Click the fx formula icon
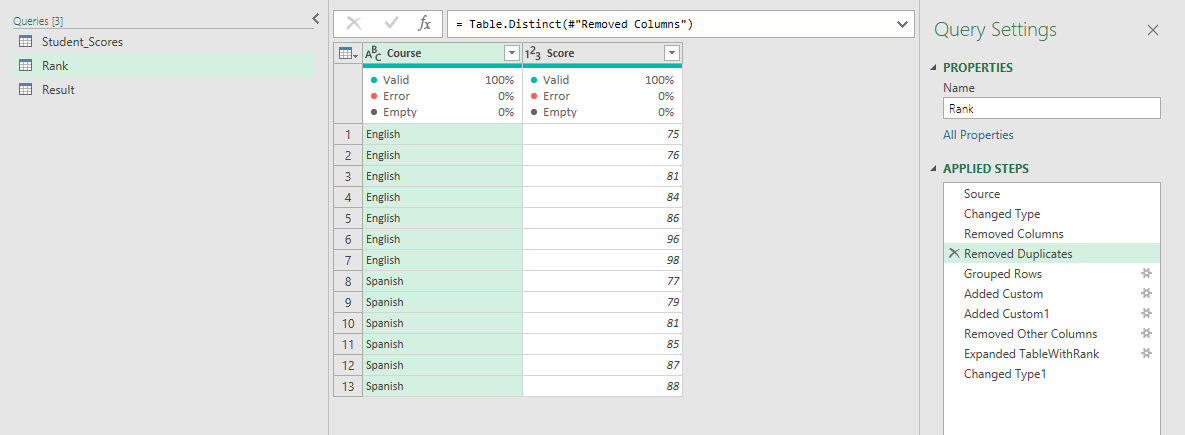The image size is (1185, 435). (x=424, y=24)
